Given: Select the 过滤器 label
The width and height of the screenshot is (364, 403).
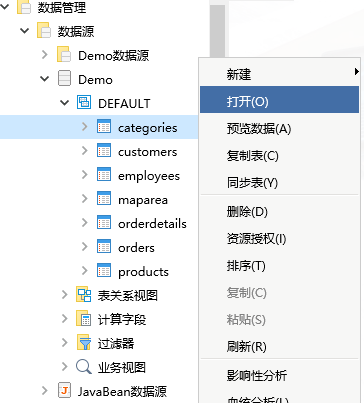Looking at the screenshot, I should coord(116,343).
